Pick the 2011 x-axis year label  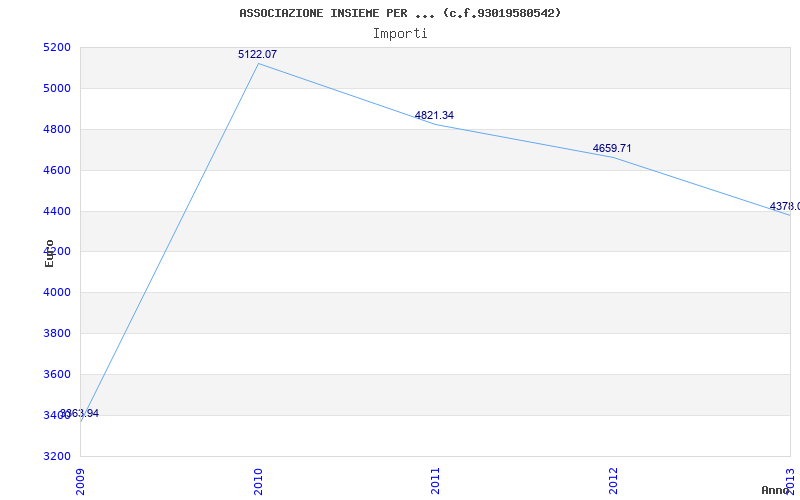tap(436, 479)
